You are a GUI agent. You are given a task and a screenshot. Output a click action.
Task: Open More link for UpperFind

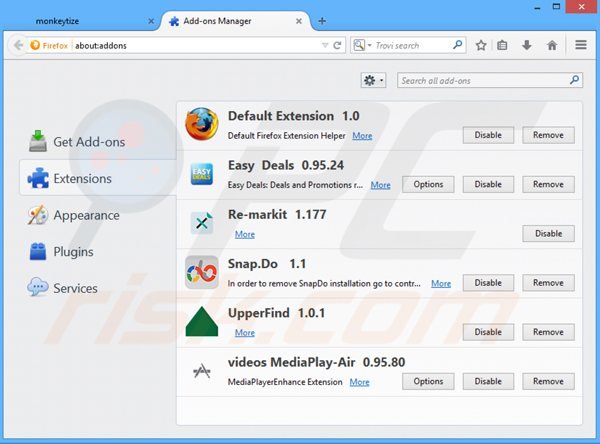[x=245, y=333]
